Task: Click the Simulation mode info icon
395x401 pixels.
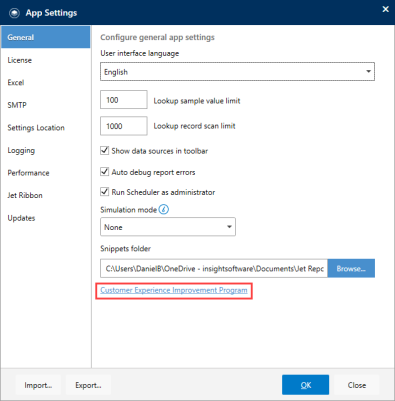Action: point(164,210)
